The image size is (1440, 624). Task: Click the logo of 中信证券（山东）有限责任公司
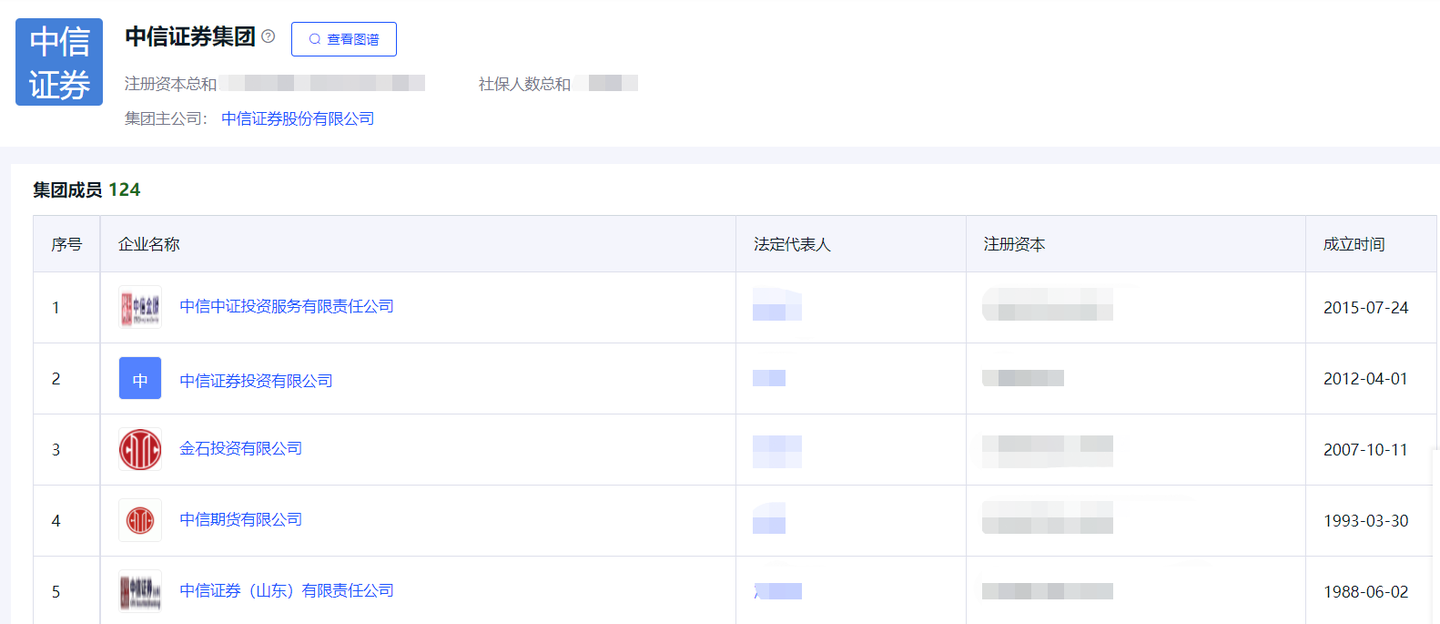tap(140, 591)
